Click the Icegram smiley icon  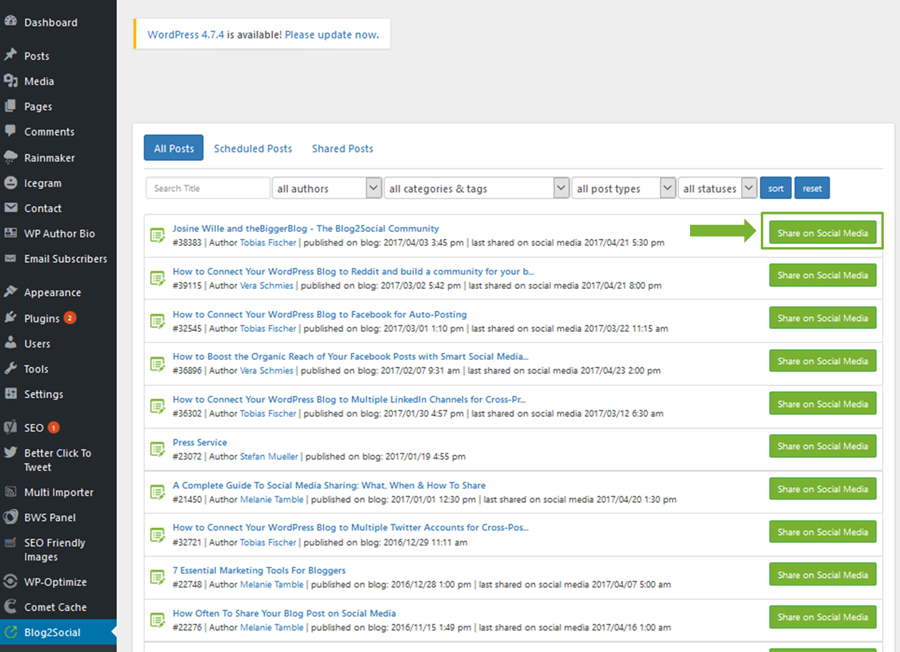[10, 183]
